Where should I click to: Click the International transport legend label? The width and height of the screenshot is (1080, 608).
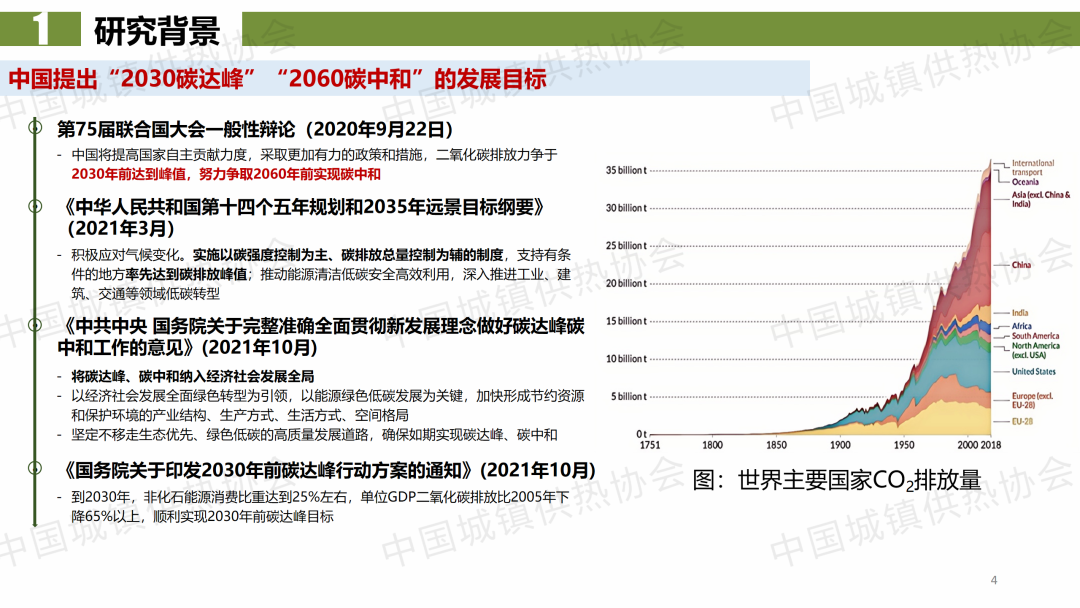(1033, 167)
